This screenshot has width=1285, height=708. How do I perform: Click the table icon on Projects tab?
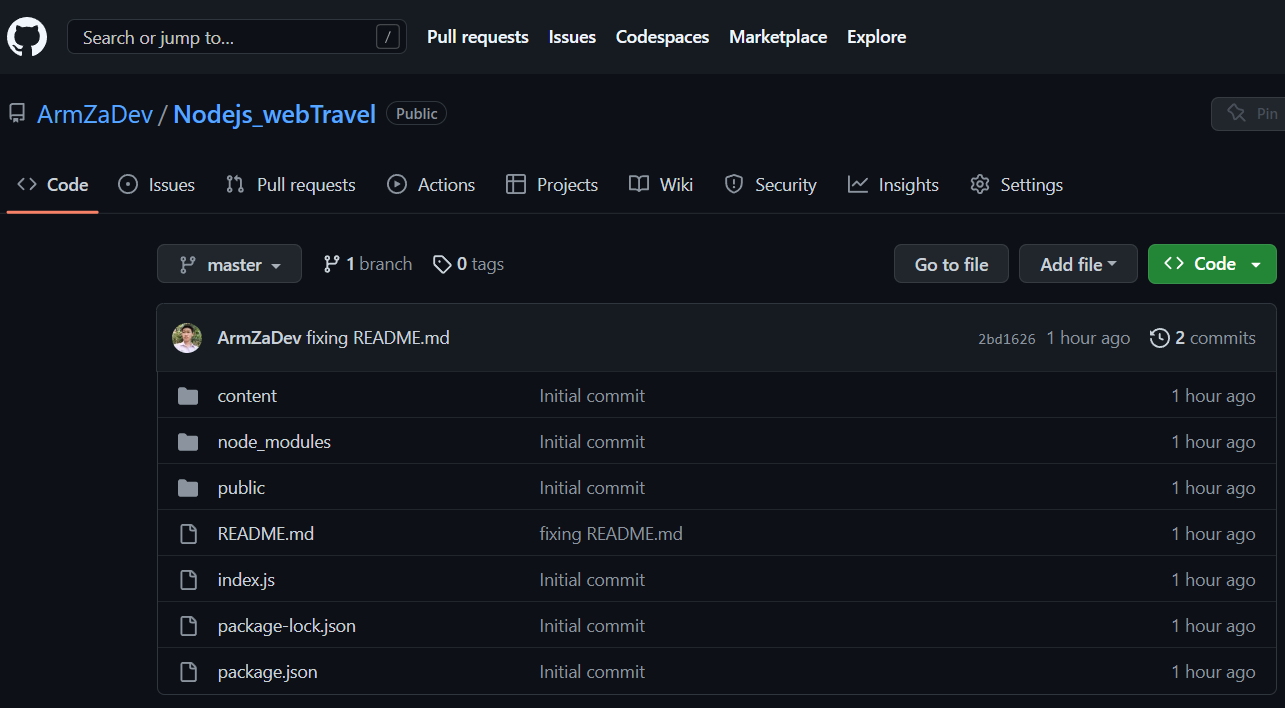click(x=516, y=184)
